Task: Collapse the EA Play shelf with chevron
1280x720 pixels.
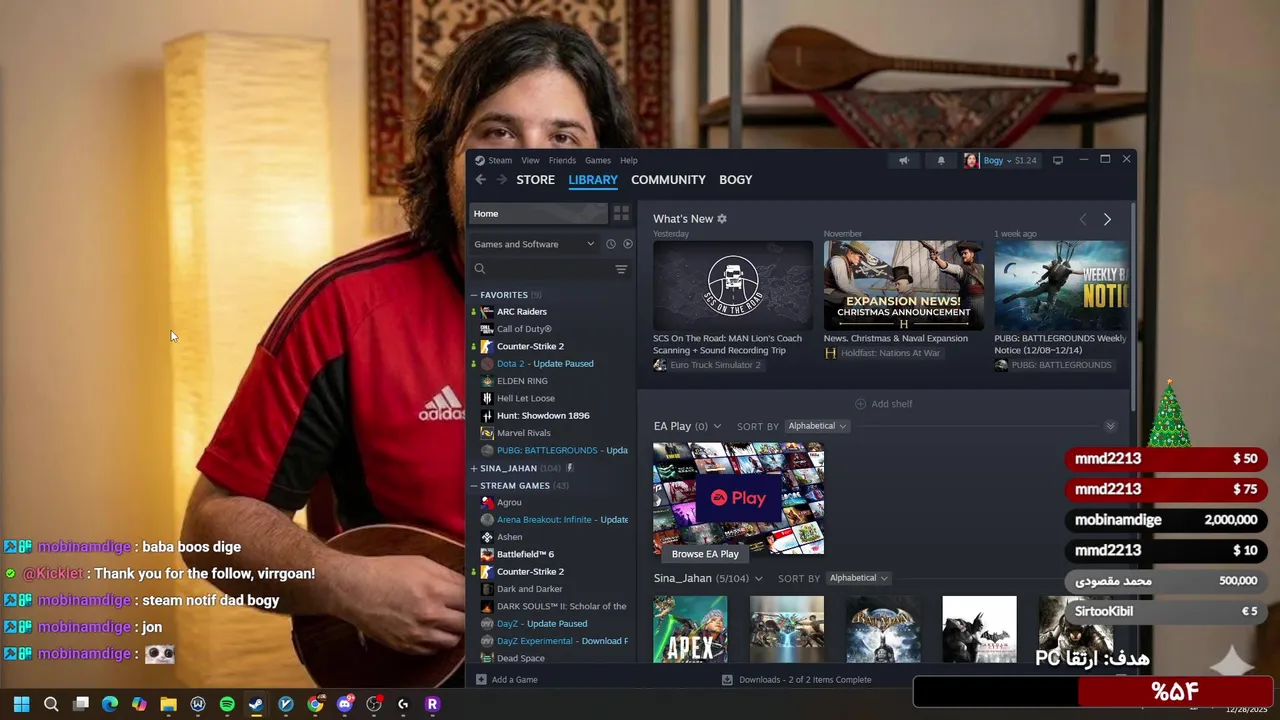Action: 1110,427
